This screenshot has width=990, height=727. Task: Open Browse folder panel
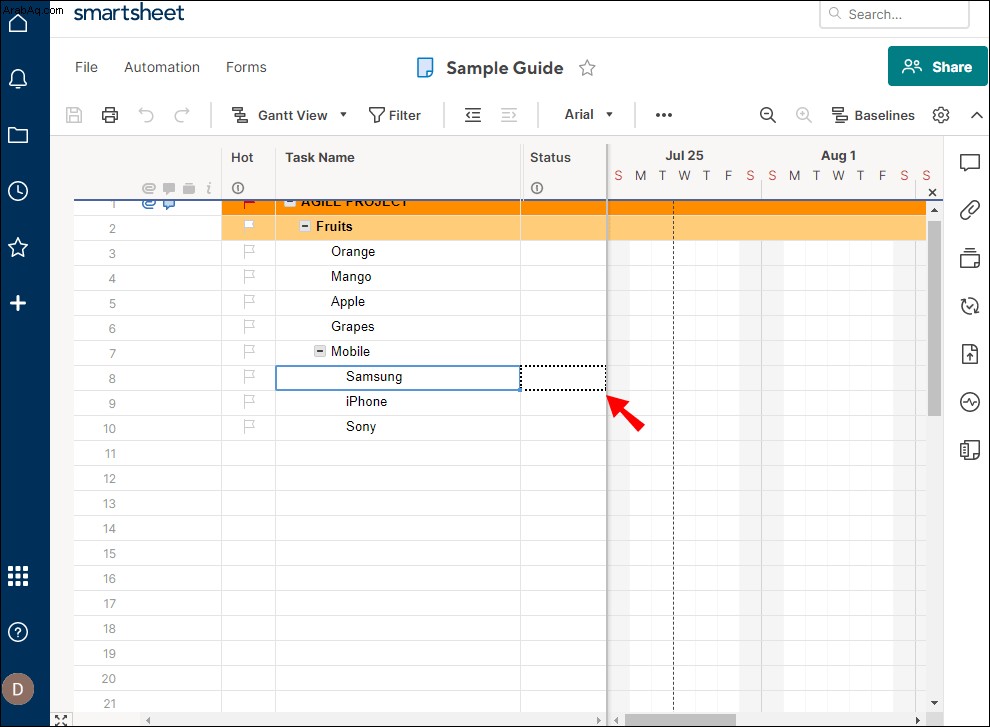click(18, 135)
